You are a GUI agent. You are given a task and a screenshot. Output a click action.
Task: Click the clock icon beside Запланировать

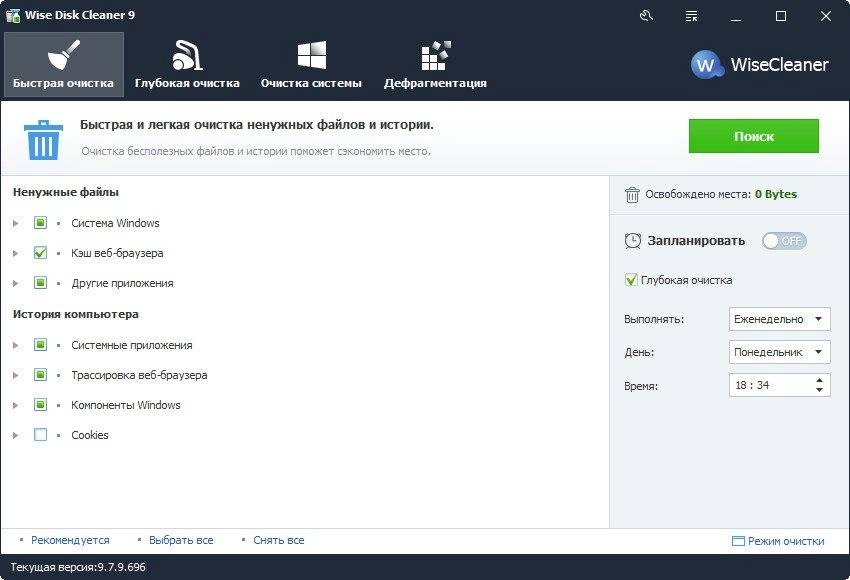point(633,241)
